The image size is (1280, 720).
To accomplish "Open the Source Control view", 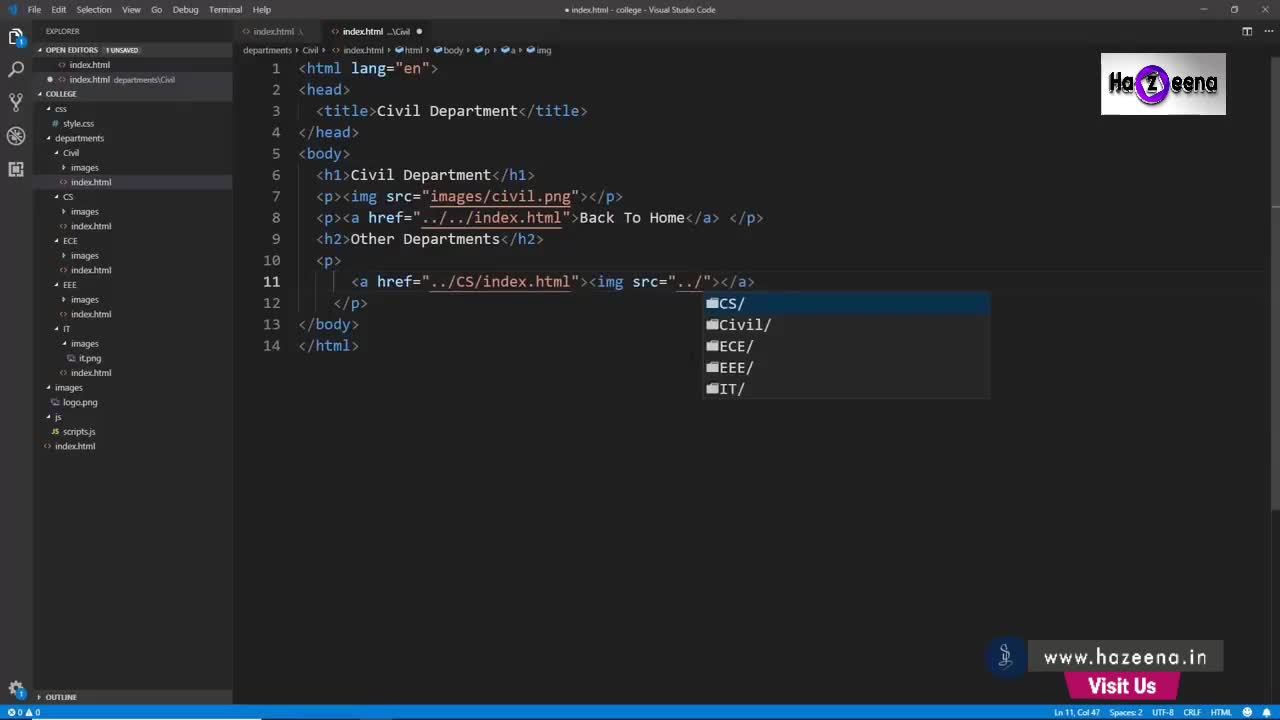I will [x=16, y=103].
